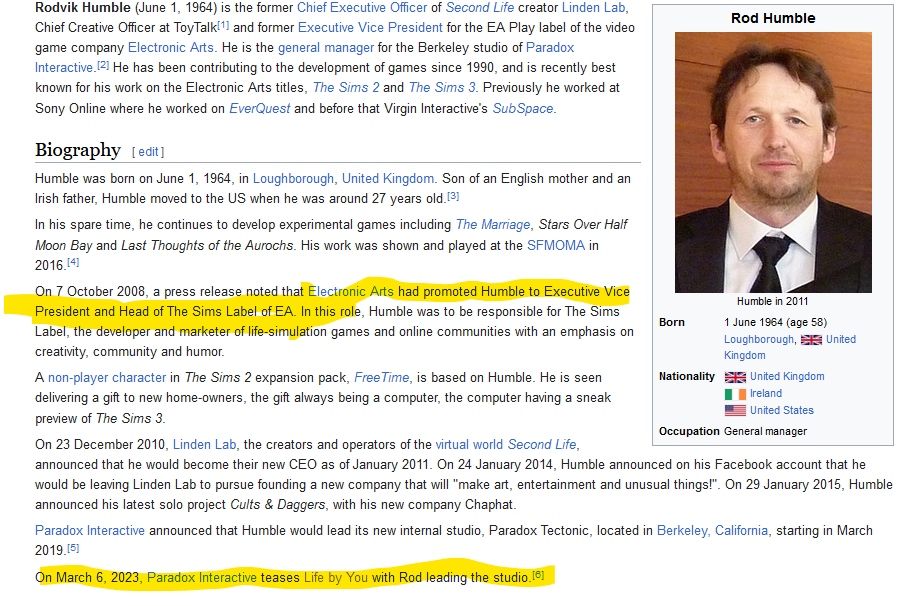Open the Life by You link

coord(335,577)
